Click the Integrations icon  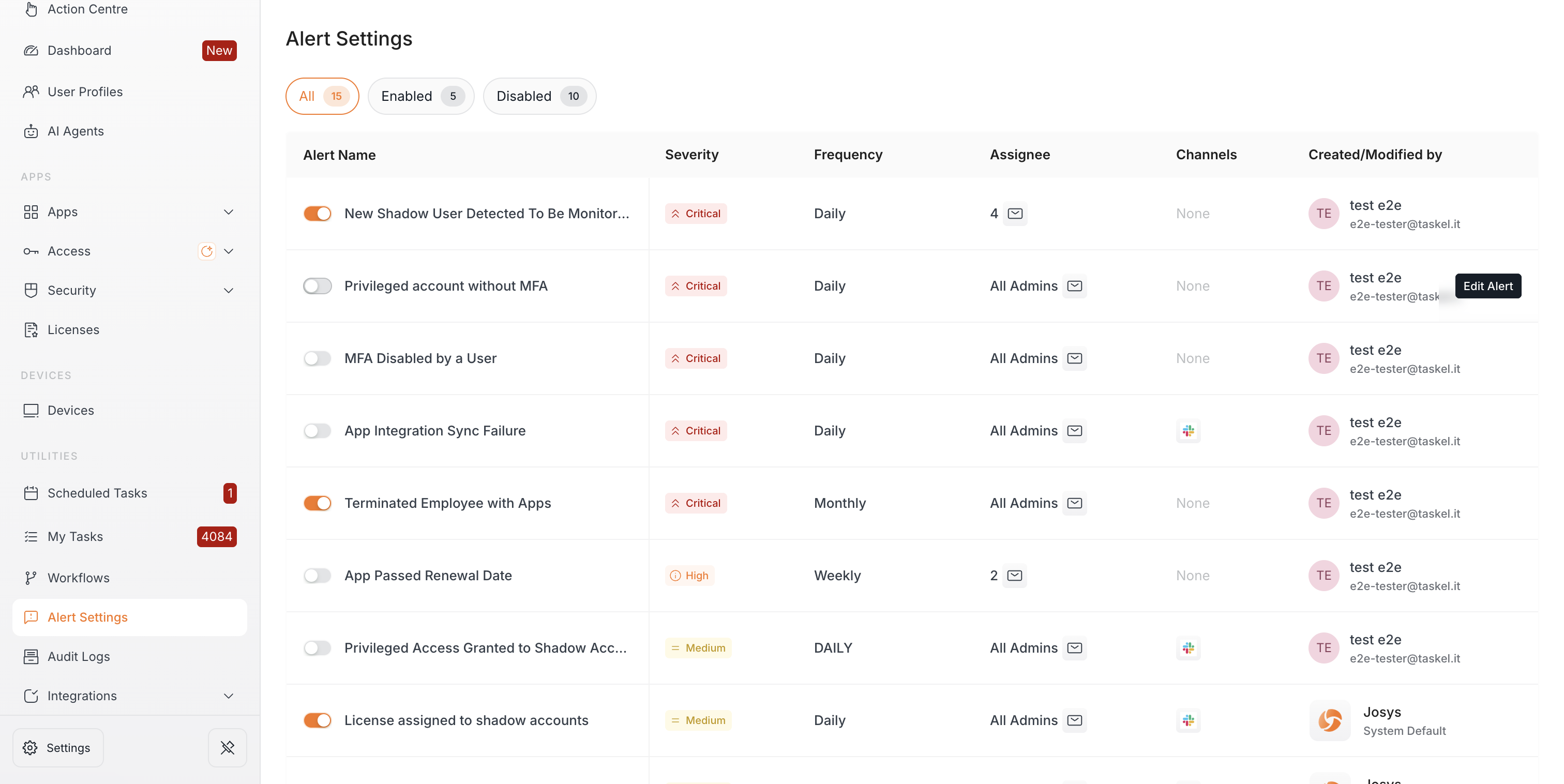31,696
